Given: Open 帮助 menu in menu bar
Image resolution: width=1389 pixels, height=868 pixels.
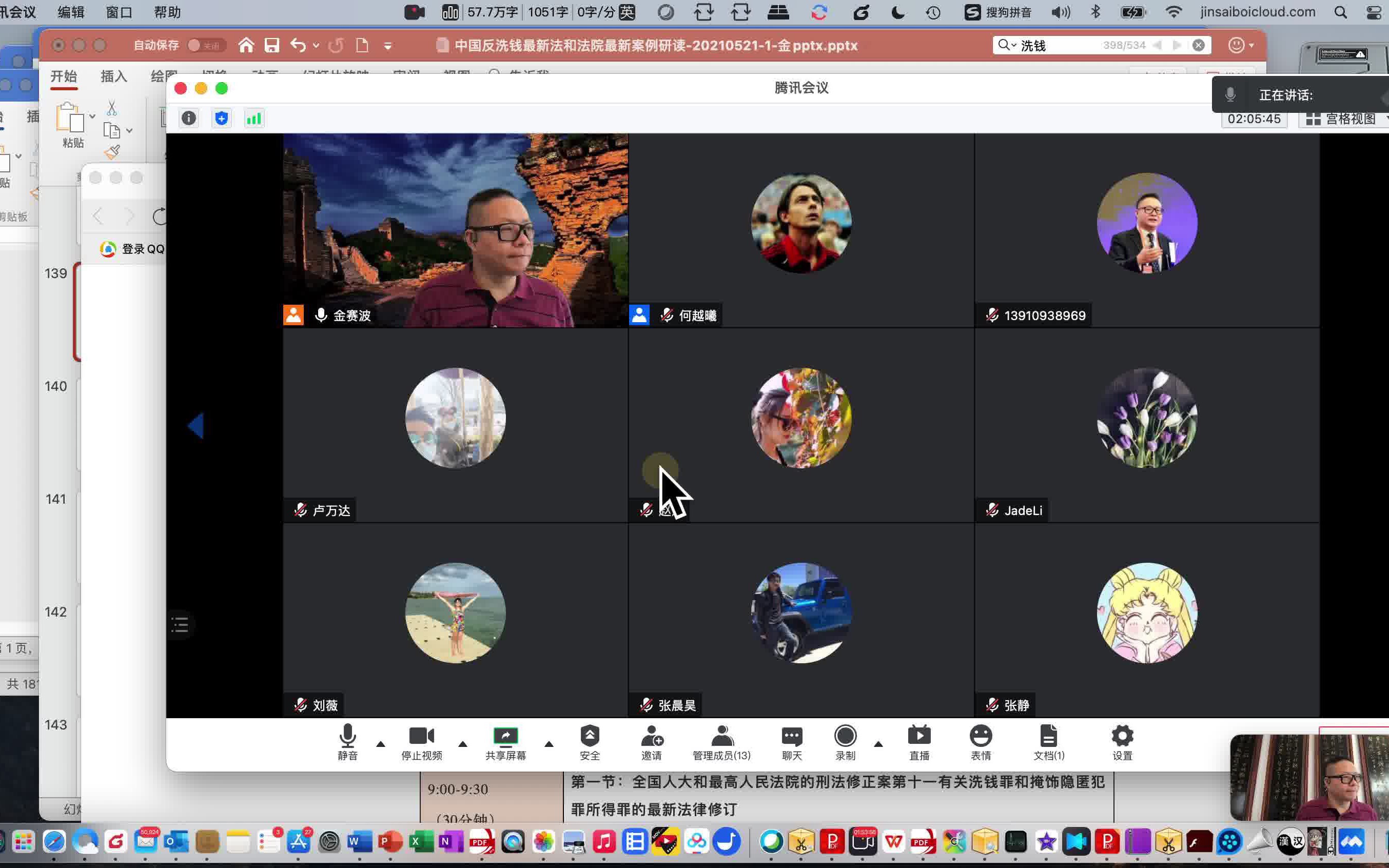Looking at the screenshot, I should click(x=168, y=12).
